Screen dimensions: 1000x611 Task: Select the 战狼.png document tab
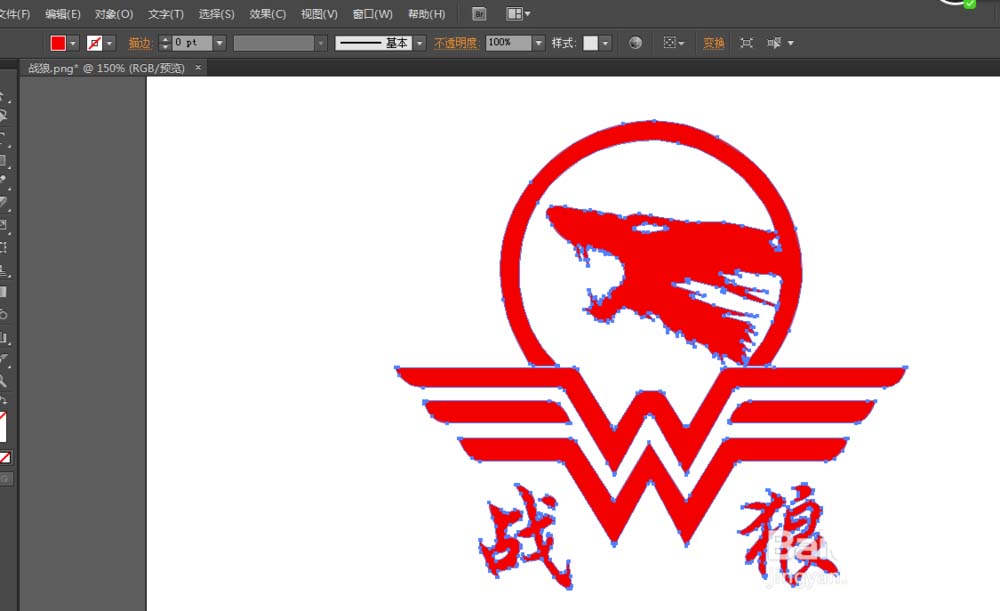click(107, 68)
